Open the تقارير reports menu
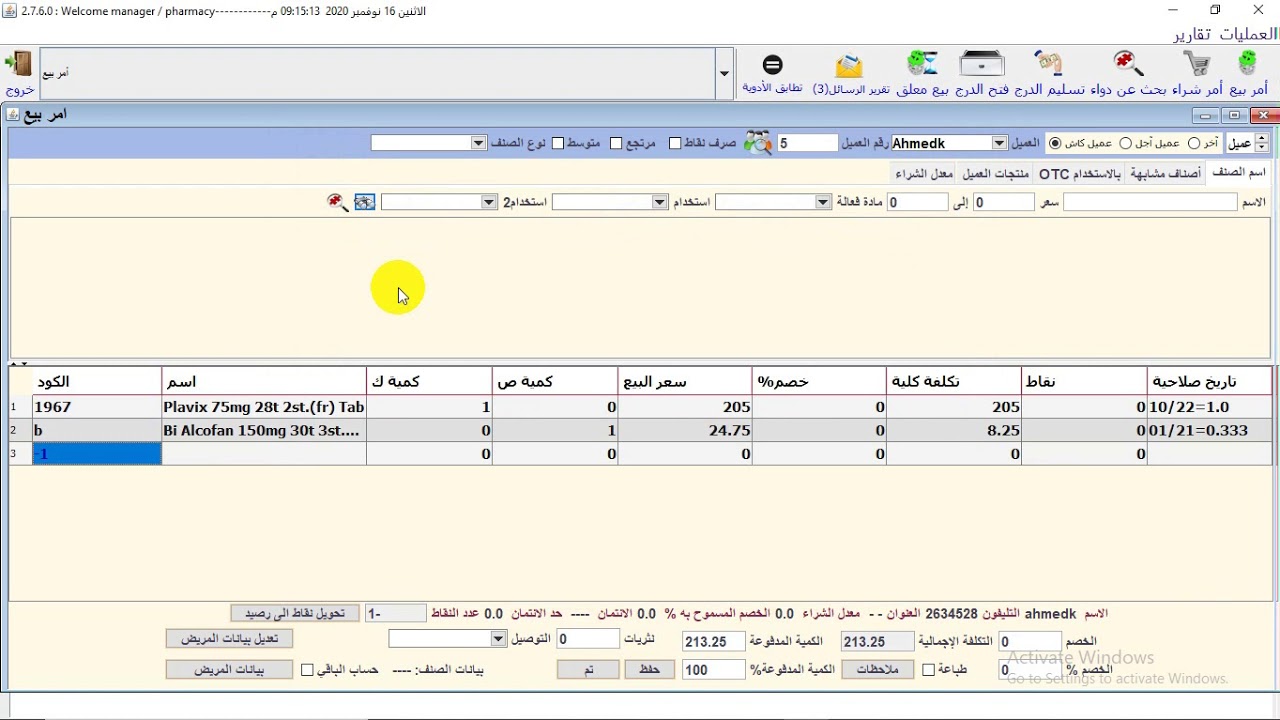The image size is (1280, 720). click(x=1192, y=34)
